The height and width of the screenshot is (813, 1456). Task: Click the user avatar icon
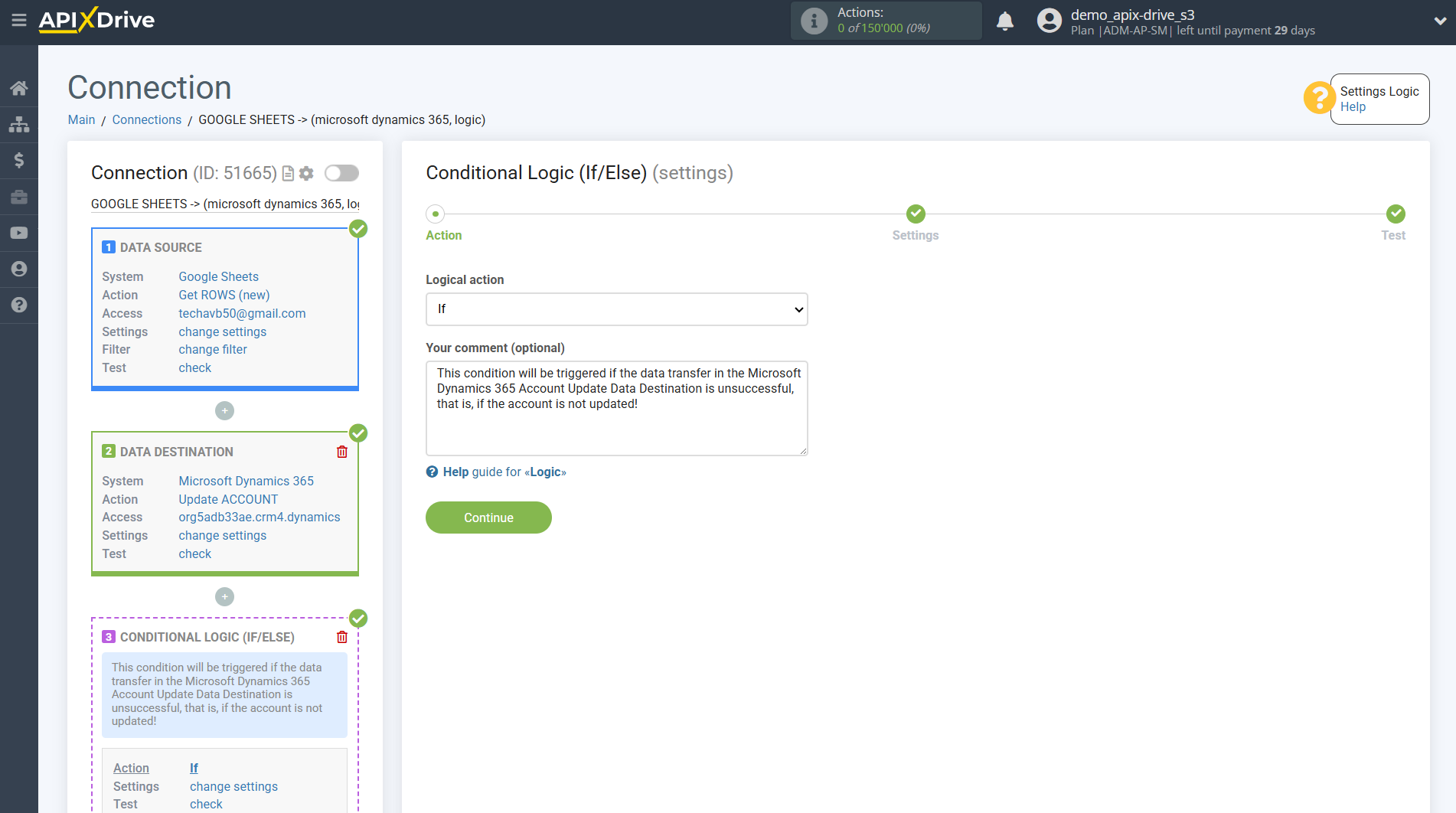coord(1050,21)
